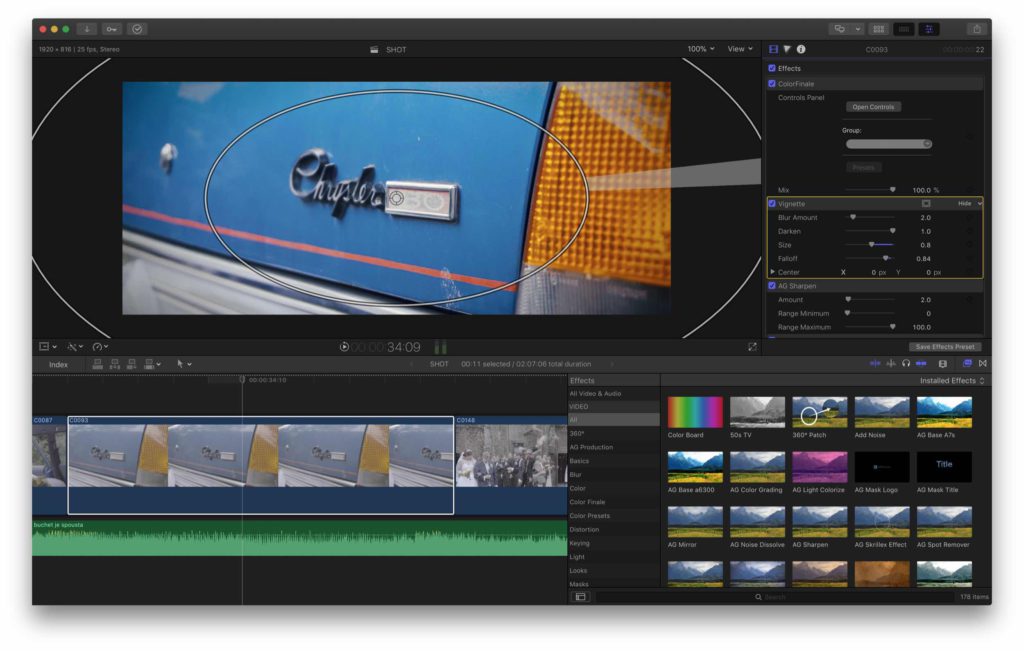Toggle the Timeline layout button
This screenshot has height=651, width=1024.
904,29
